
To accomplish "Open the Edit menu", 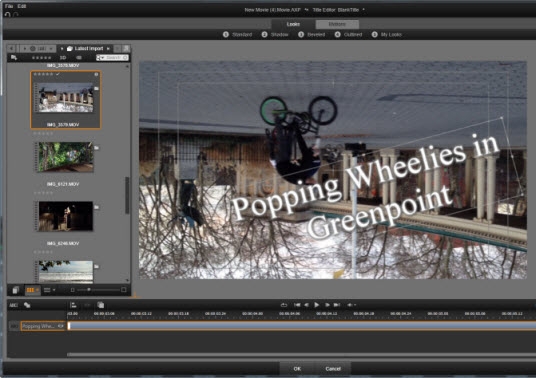I will tap(22, 6).
